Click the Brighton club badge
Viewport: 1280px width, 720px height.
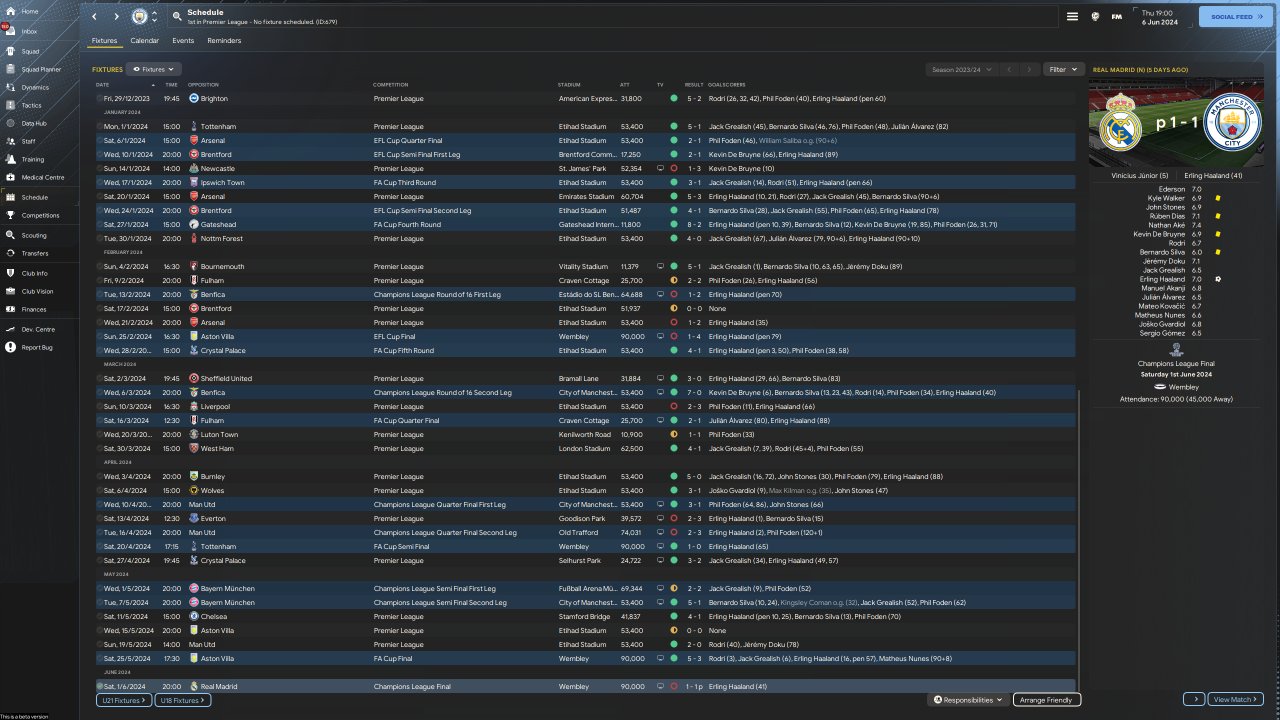point(194,99)
